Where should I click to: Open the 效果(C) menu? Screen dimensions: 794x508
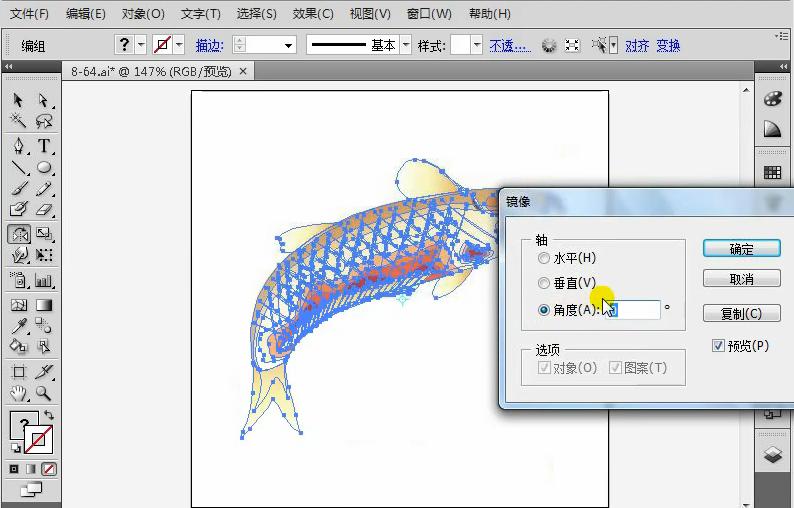point(313,14)
